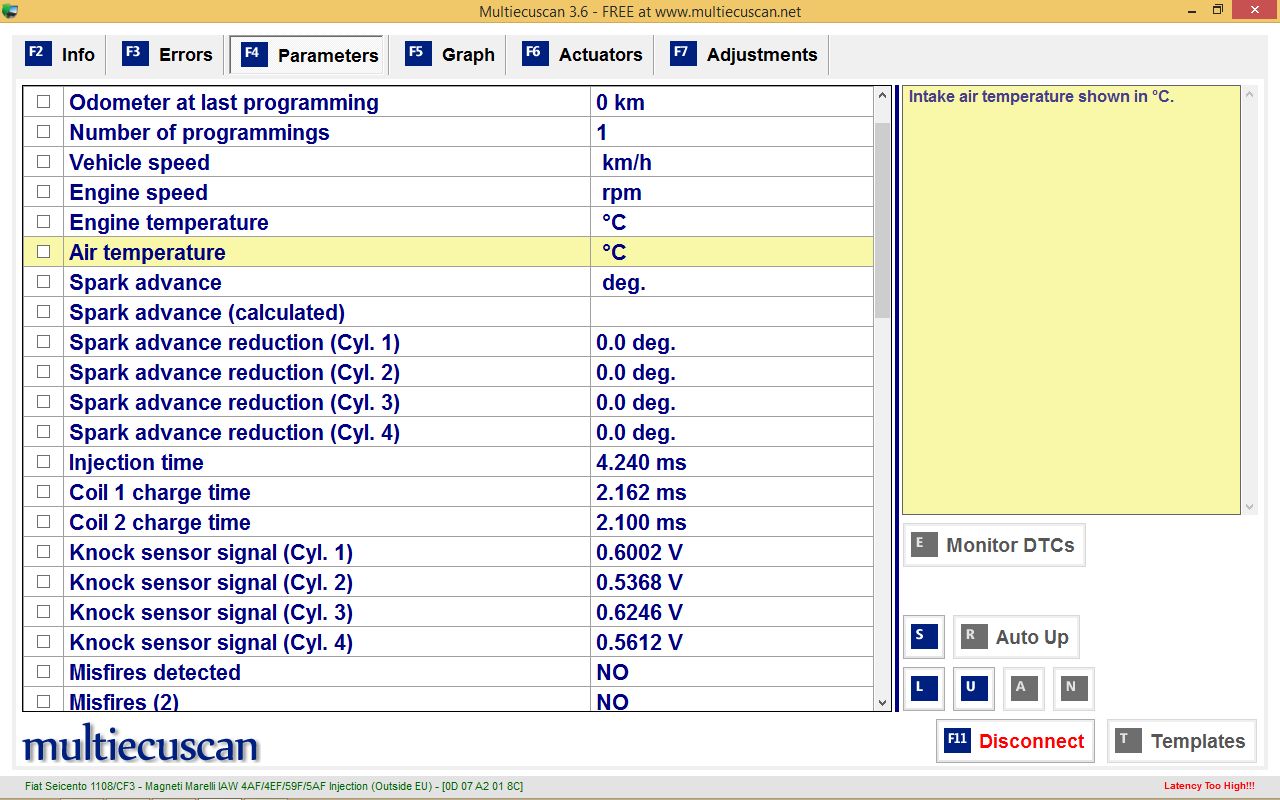Image resolution: width=1280 pixels, height=800 pixels.
Task: Select the Spark advance (calculated) row
Action: coord(448,312)
